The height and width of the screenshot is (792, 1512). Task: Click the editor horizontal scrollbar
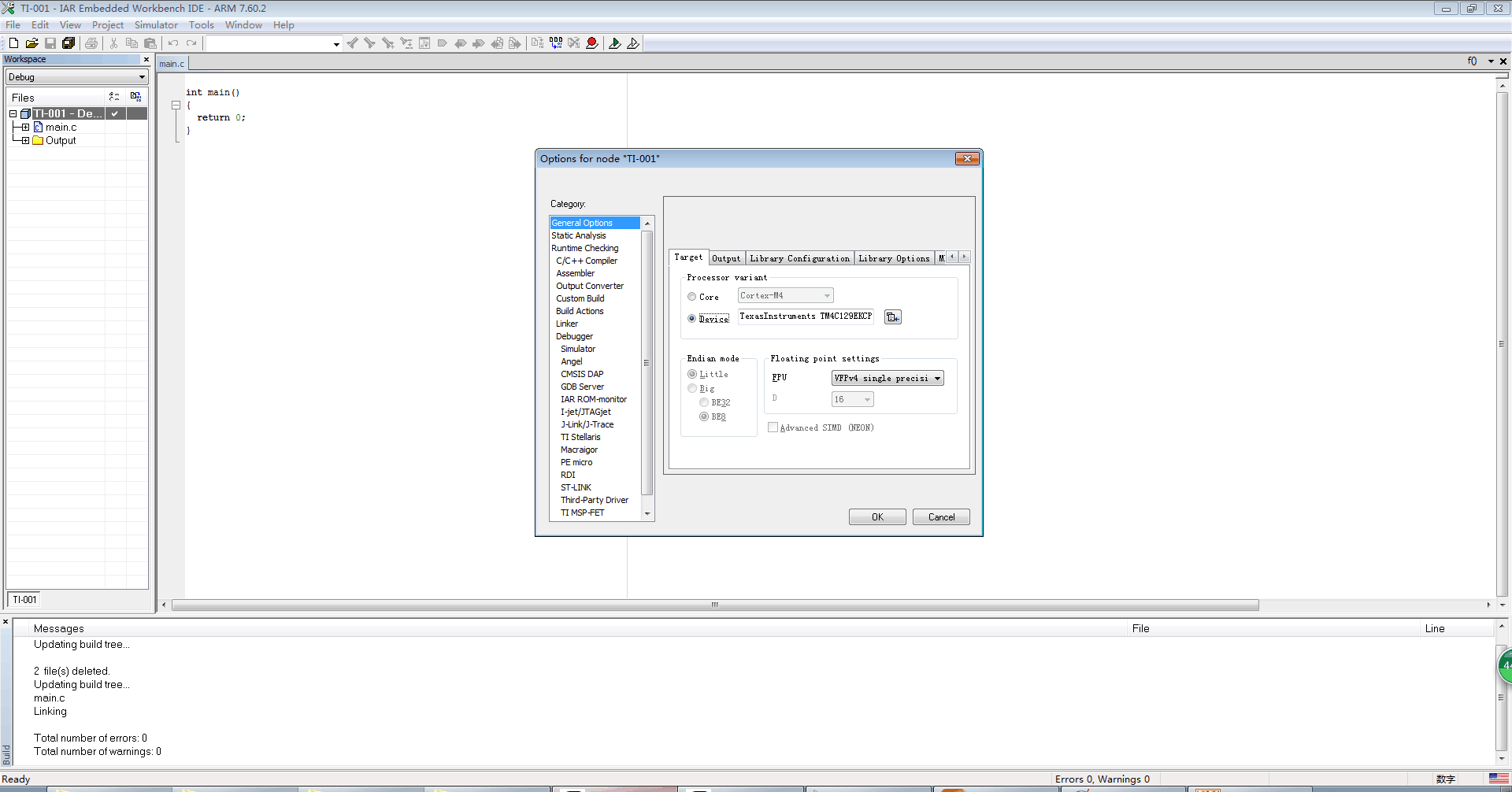[x=715, y=605]
